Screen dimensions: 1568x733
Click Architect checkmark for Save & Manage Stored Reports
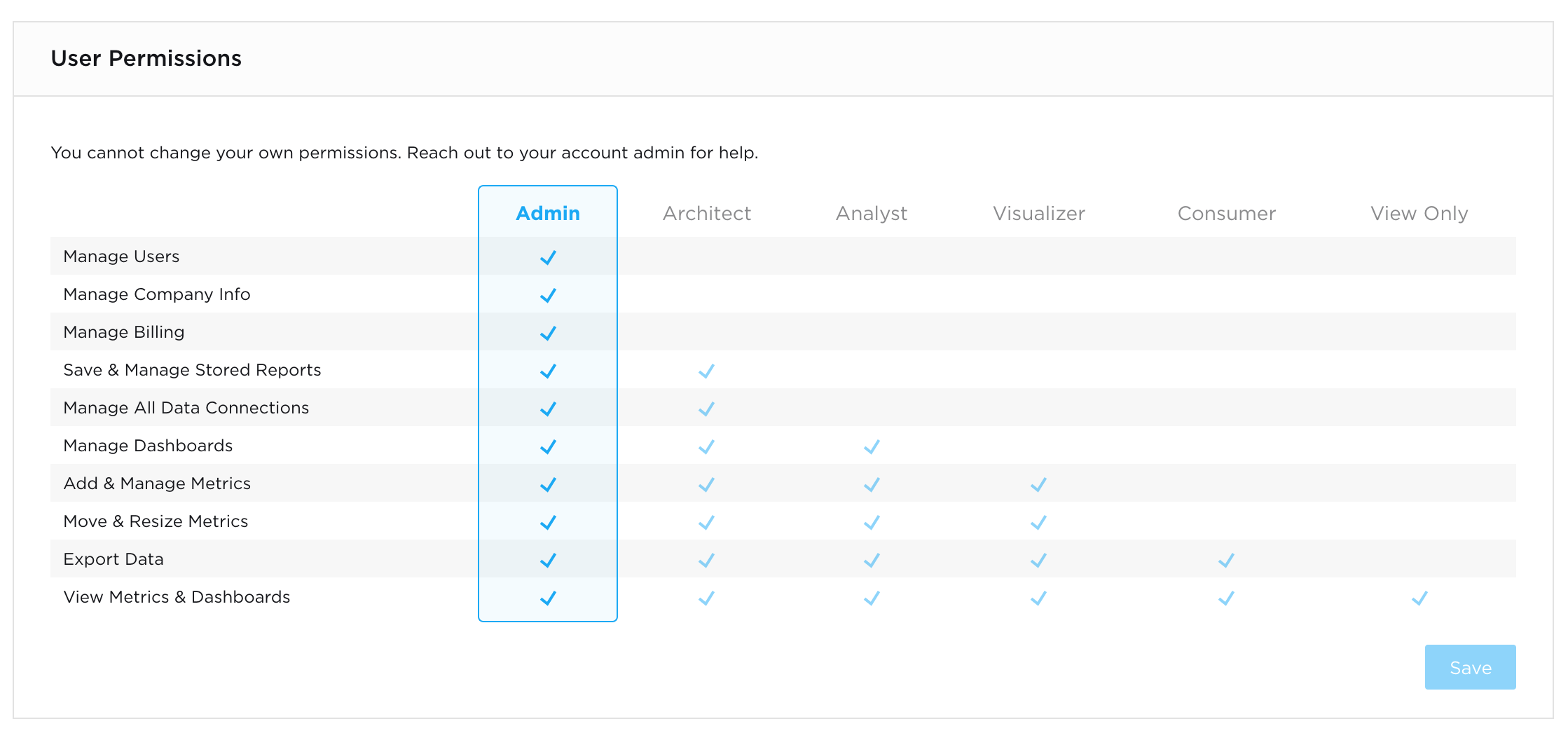point(706,371)
